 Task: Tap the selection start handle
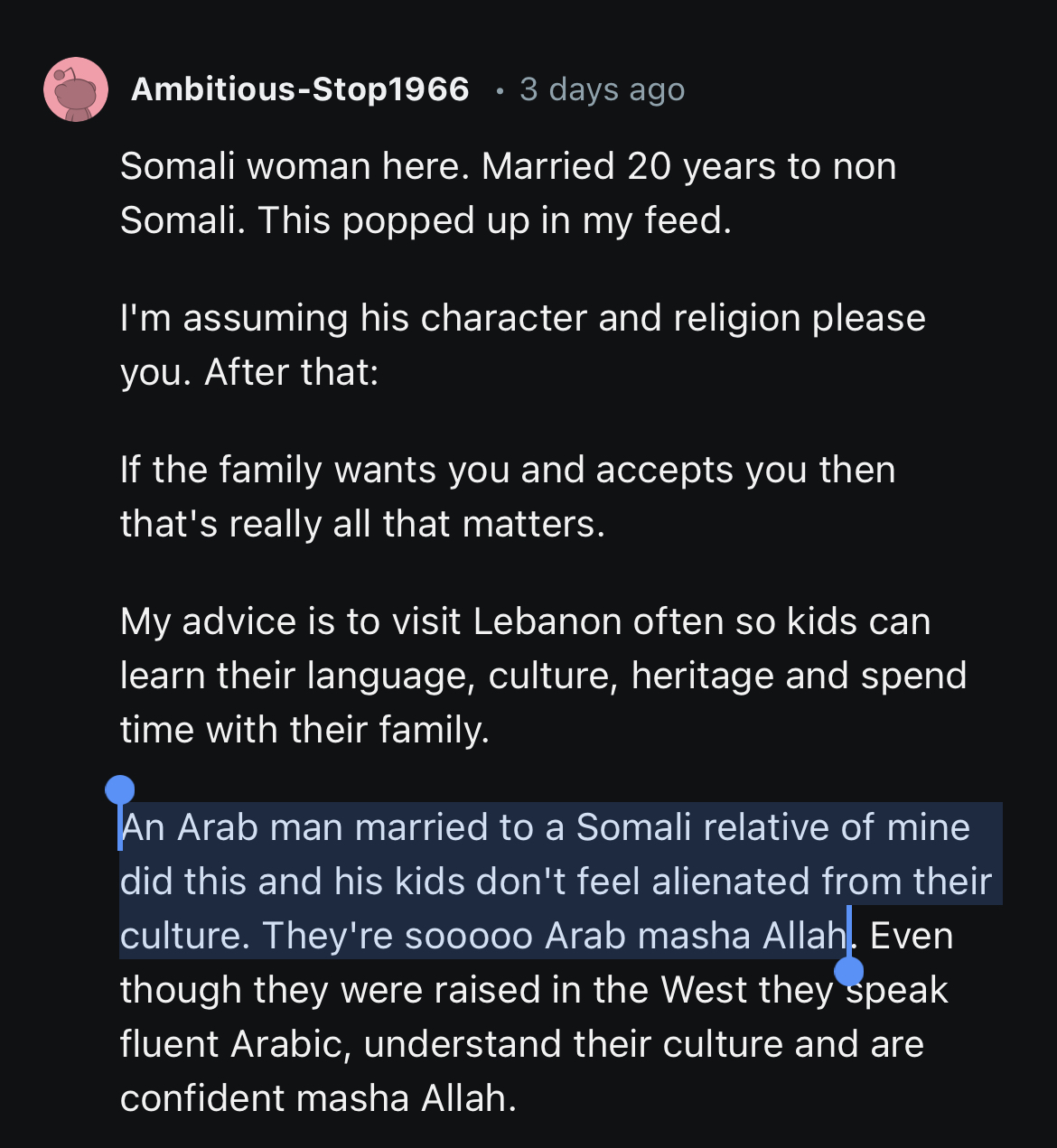coord(120,791)
